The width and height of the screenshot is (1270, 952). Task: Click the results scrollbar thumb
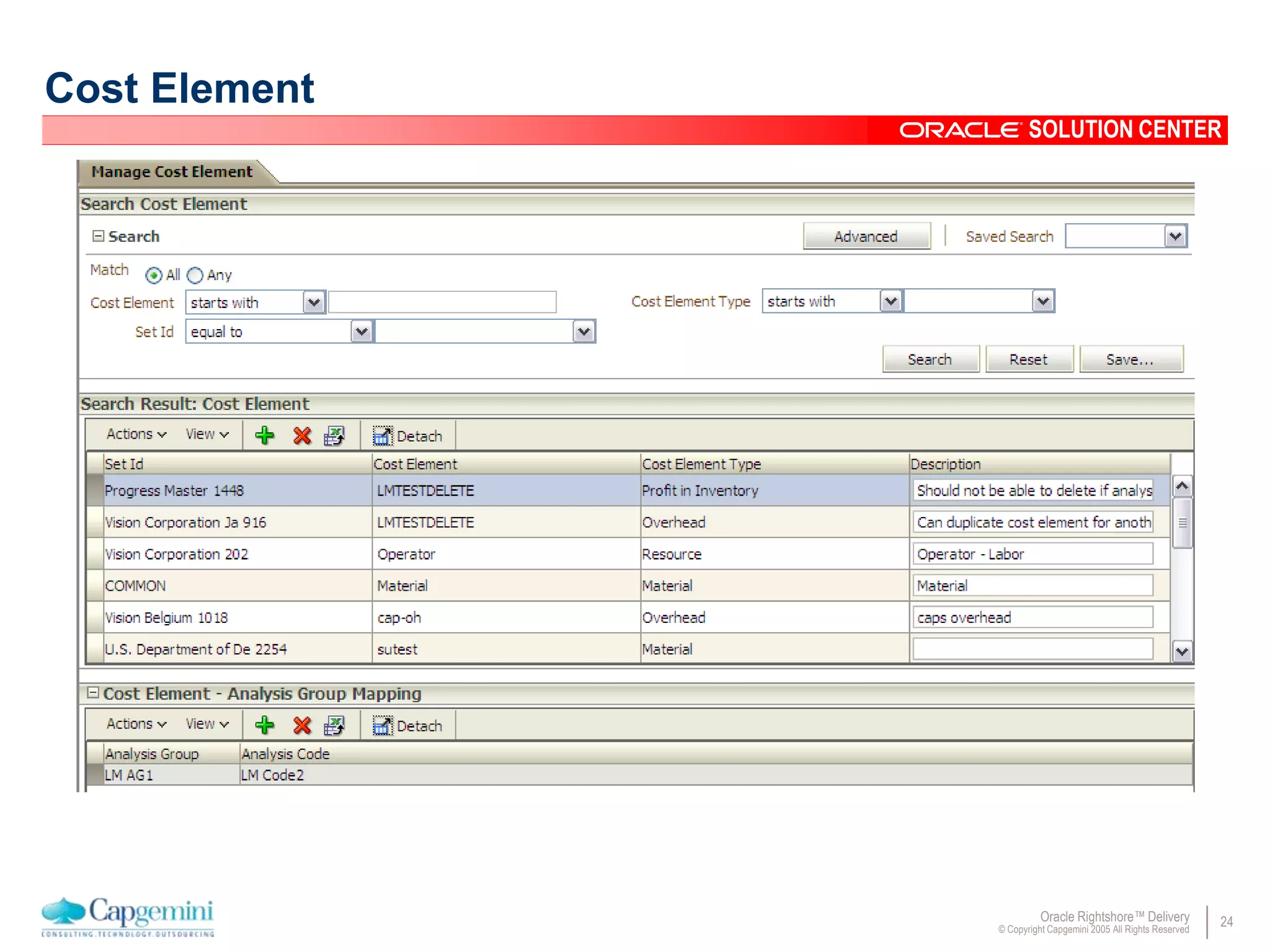[x=1182, y=522]
